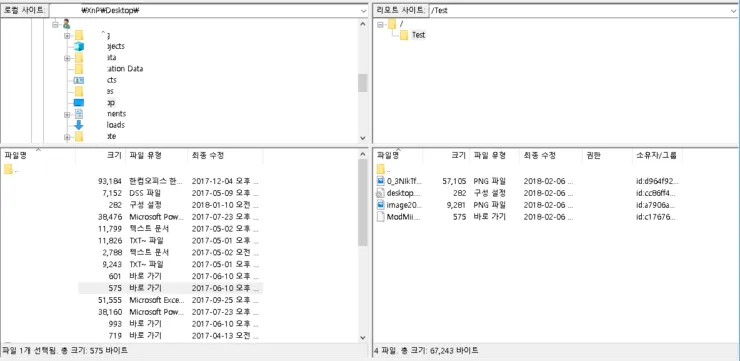Image resolution: width=740 pixels, height=361 pixels.
Task: Click the ModMii shortcut file icon
Action: pos(381,217)
